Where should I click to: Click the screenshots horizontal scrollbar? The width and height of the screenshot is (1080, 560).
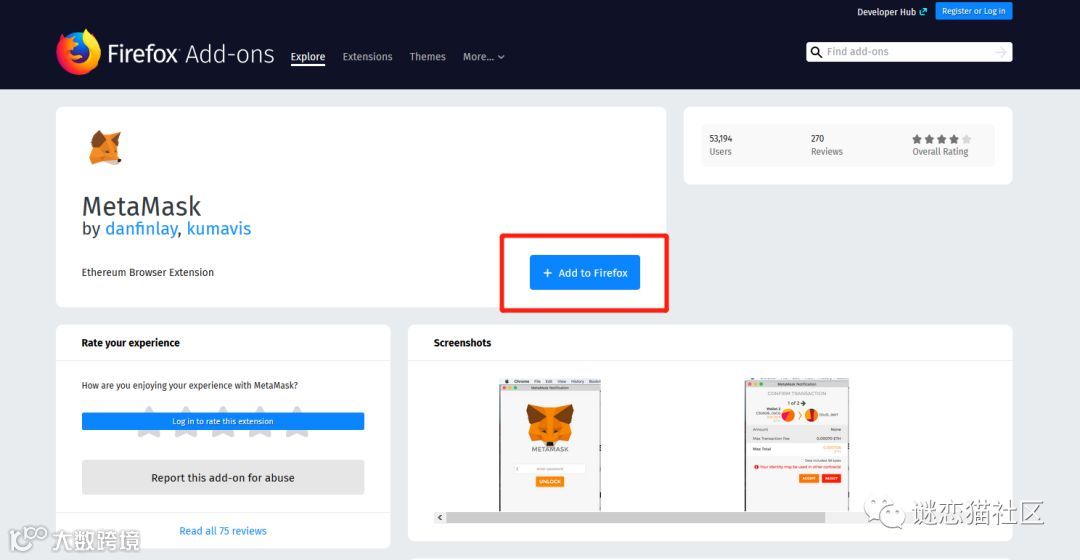click(635, 517)
